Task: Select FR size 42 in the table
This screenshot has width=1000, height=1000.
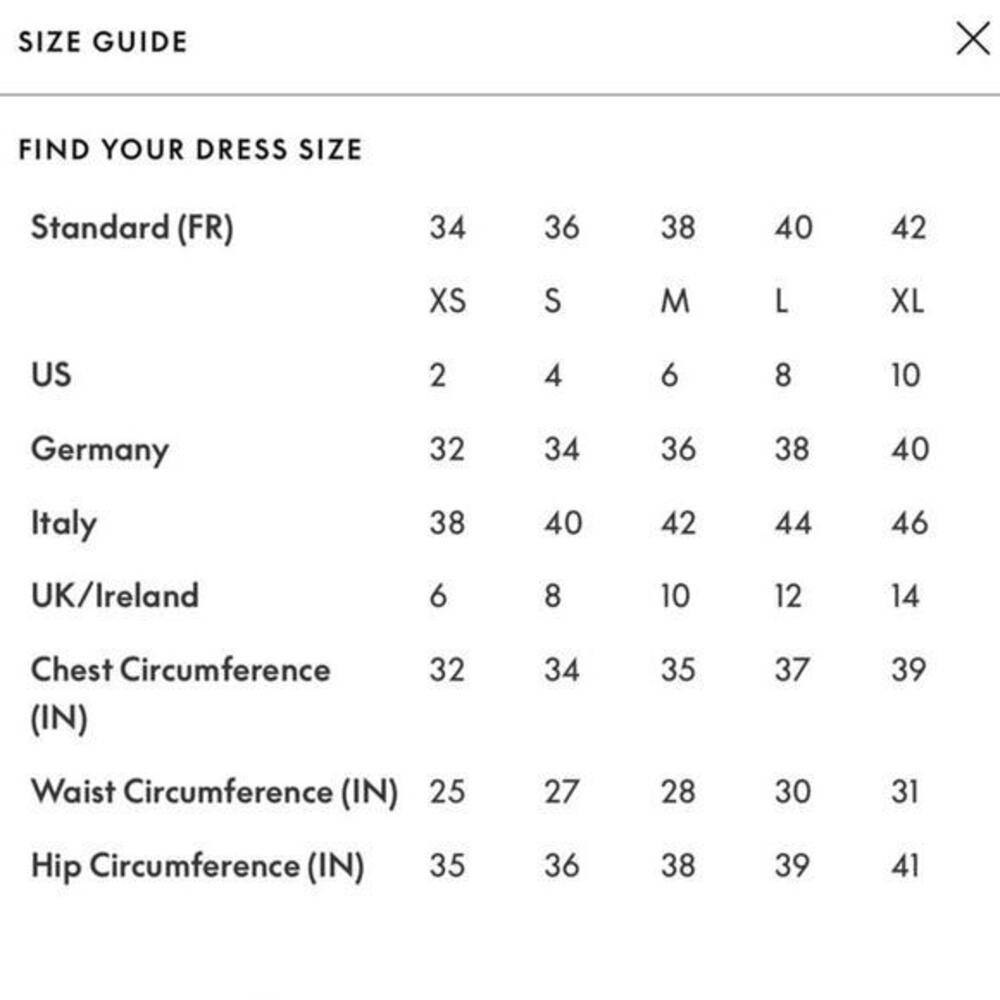Action: coord(908,228)
